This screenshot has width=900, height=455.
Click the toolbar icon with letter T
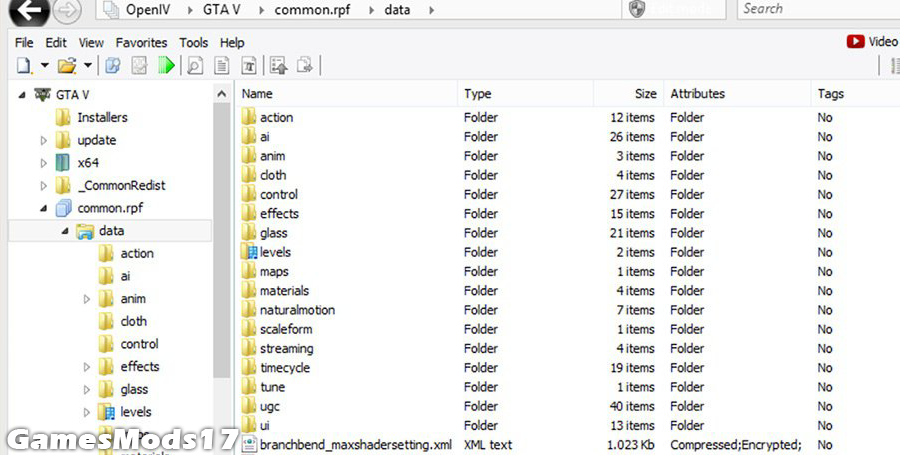(249, 65)
